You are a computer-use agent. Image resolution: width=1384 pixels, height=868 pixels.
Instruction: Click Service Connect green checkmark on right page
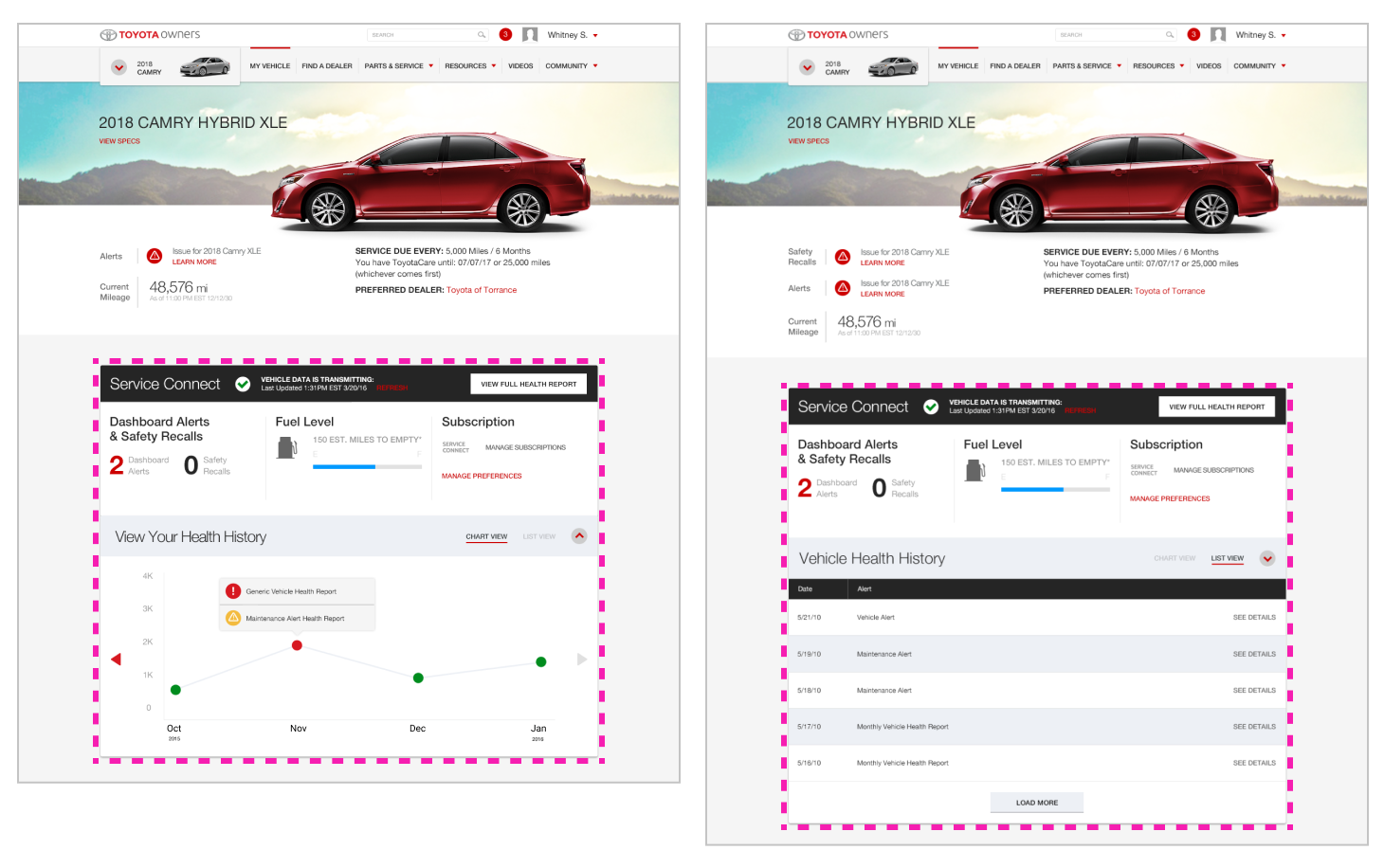pyautogui.click(x=931, y=407)
